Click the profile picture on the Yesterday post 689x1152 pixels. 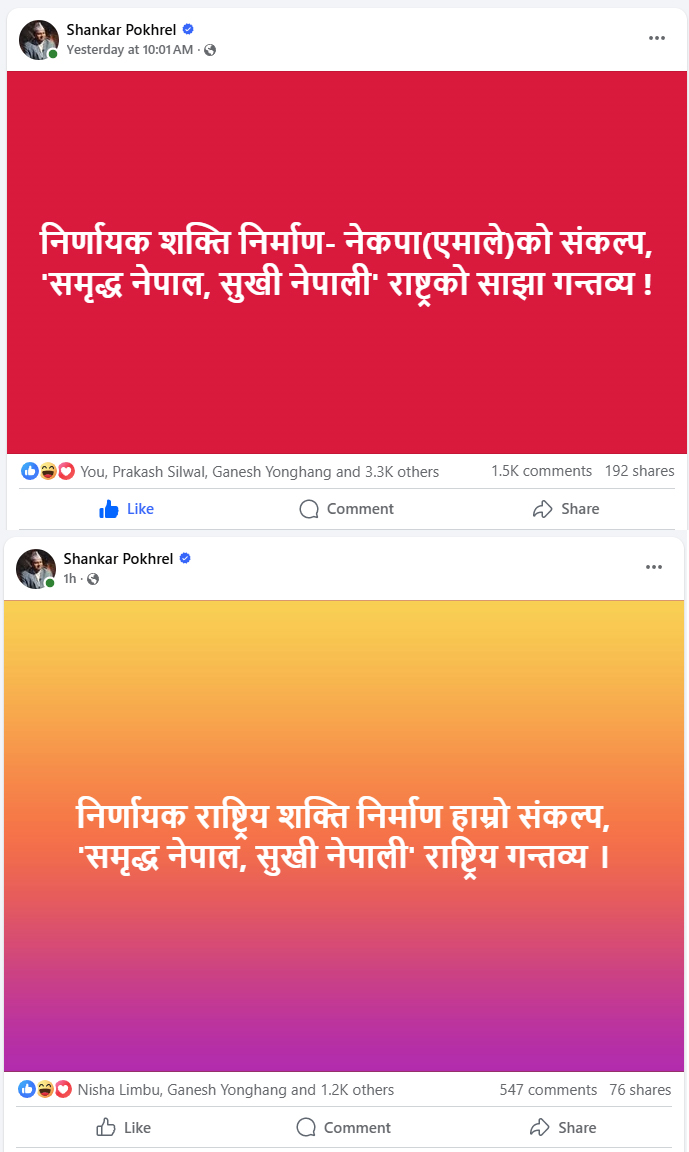[x=38, y=40]
